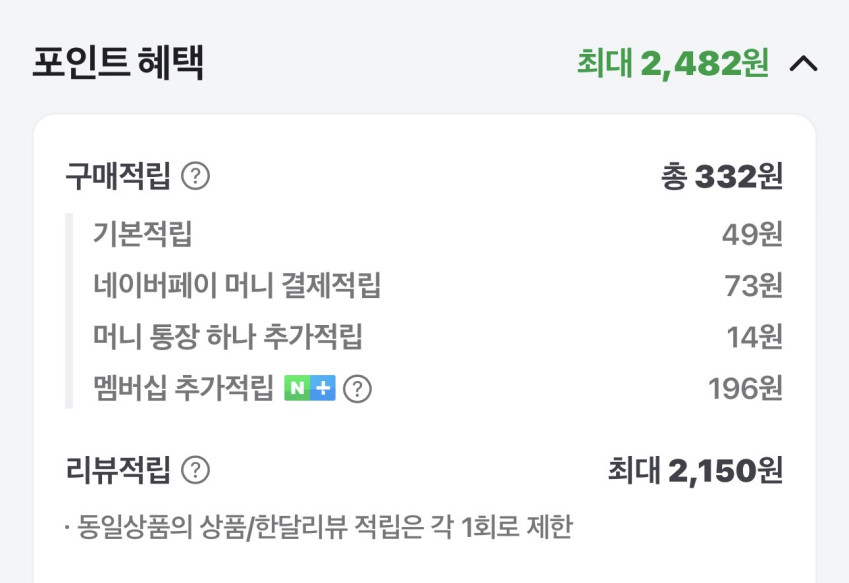Select the 기본적립 row label
The image size is (849, 583).
(142, 234)
